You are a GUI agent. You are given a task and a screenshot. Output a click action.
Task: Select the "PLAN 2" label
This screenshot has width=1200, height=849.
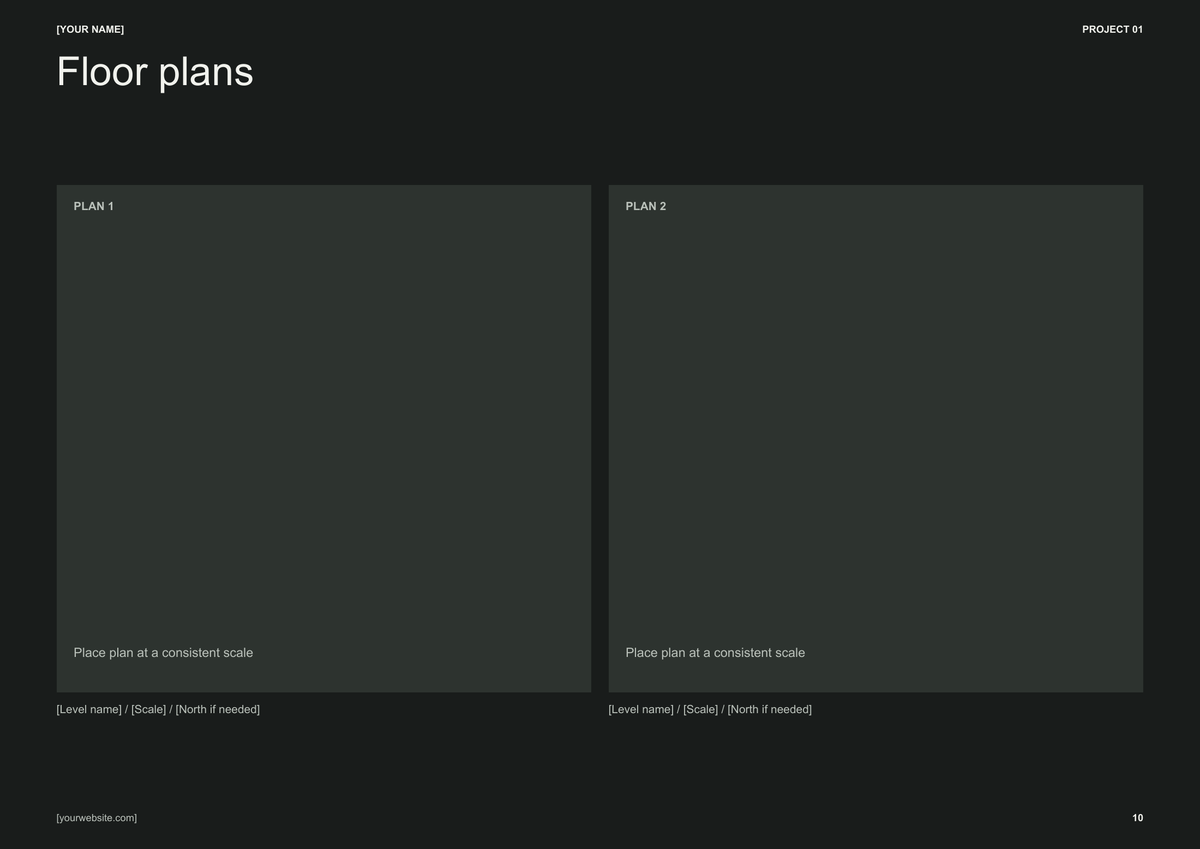[646, 206]
